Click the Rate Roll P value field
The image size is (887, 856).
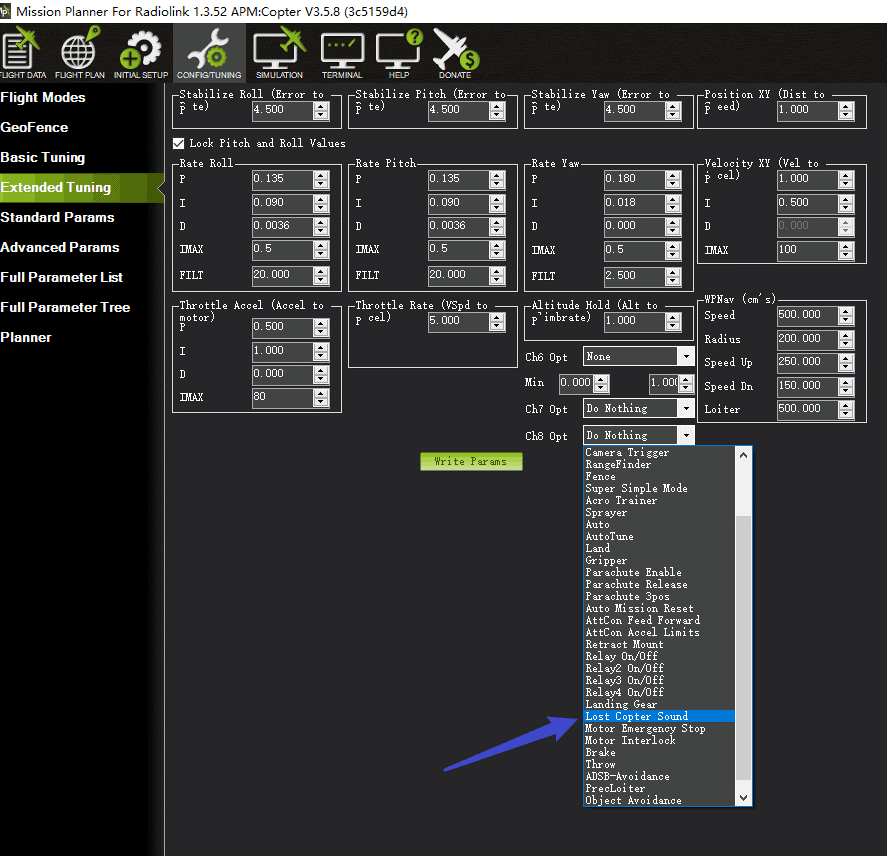pyautogui.click(x=281, y=179)
